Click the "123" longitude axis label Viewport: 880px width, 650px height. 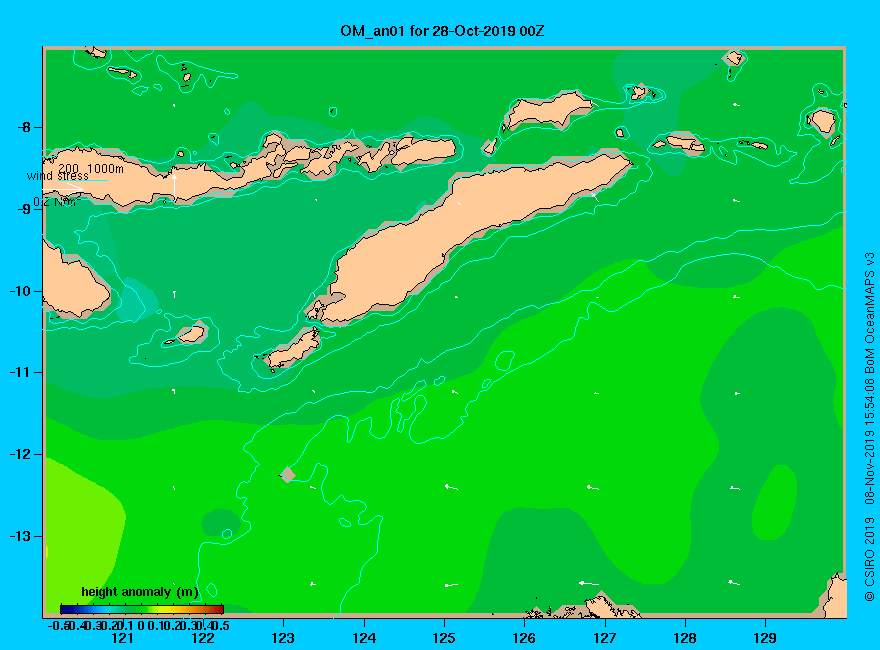pos(283,638)
